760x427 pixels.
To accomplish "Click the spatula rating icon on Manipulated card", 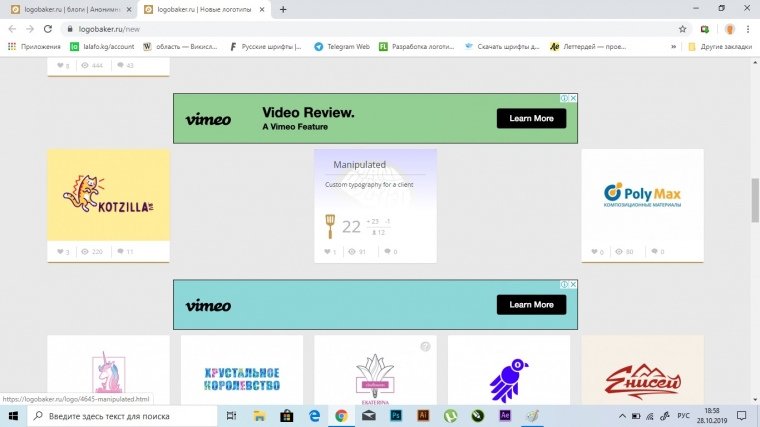I will [x=330, y=225].
